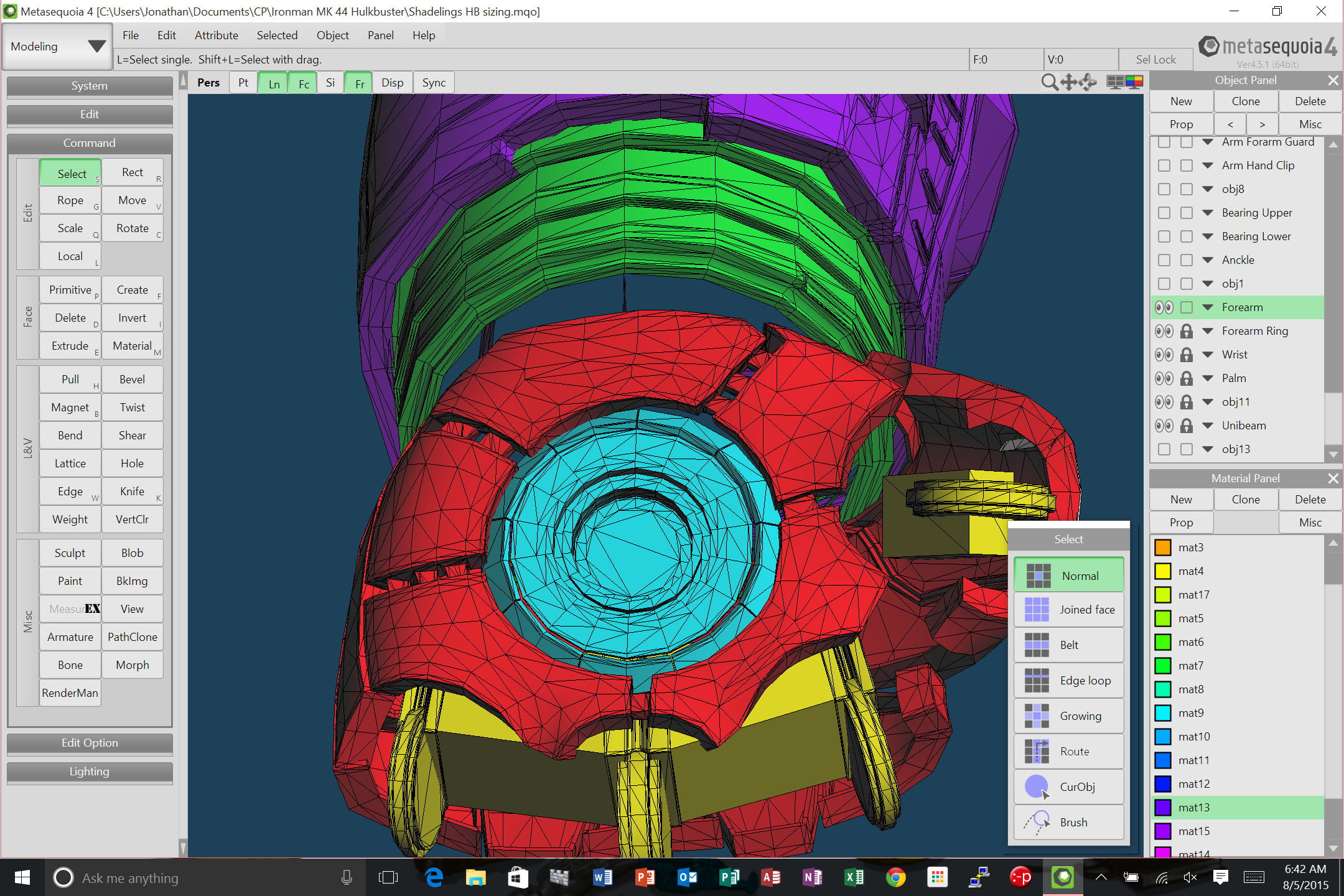Expand the Edit Option section

[90, 743]
